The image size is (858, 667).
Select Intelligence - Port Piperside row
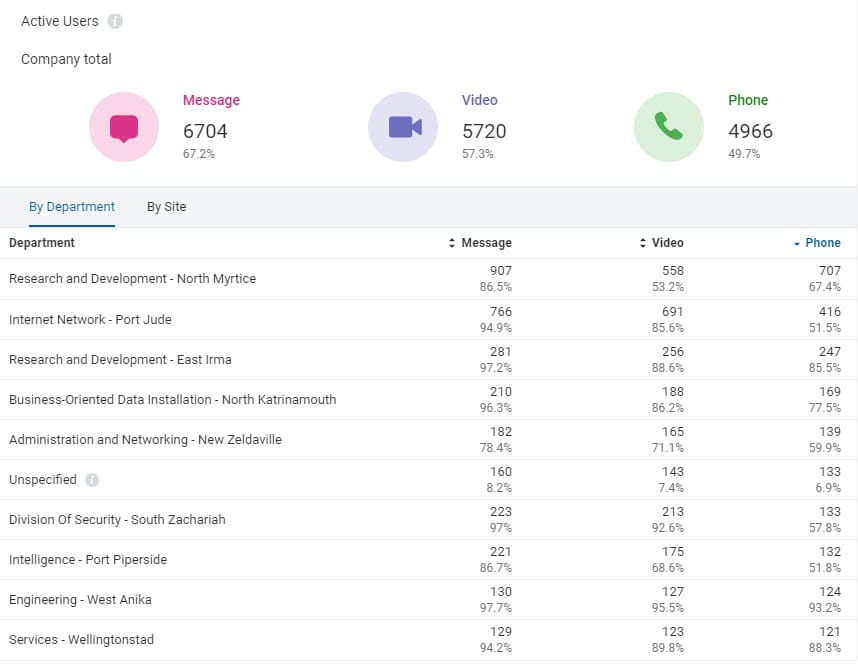[x=88, y=560]
